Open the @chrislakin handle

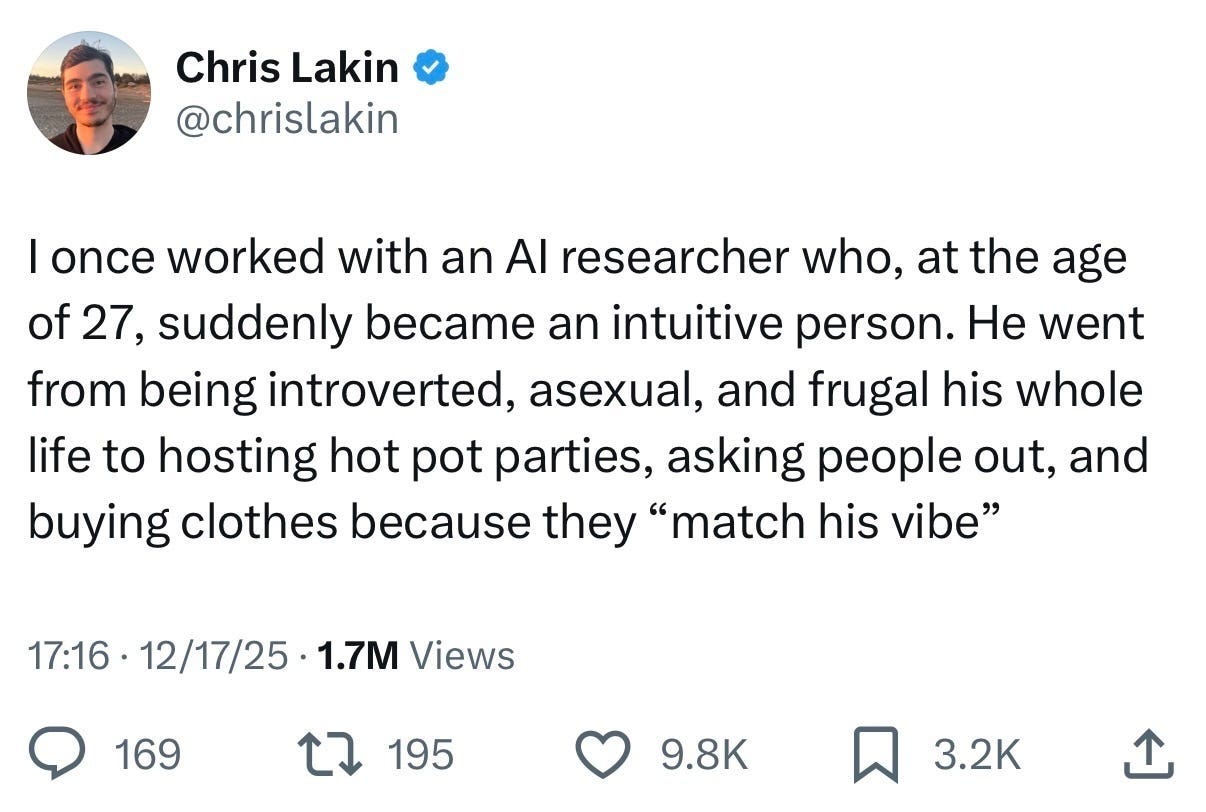pyautogui.click(x=288, y=118)
